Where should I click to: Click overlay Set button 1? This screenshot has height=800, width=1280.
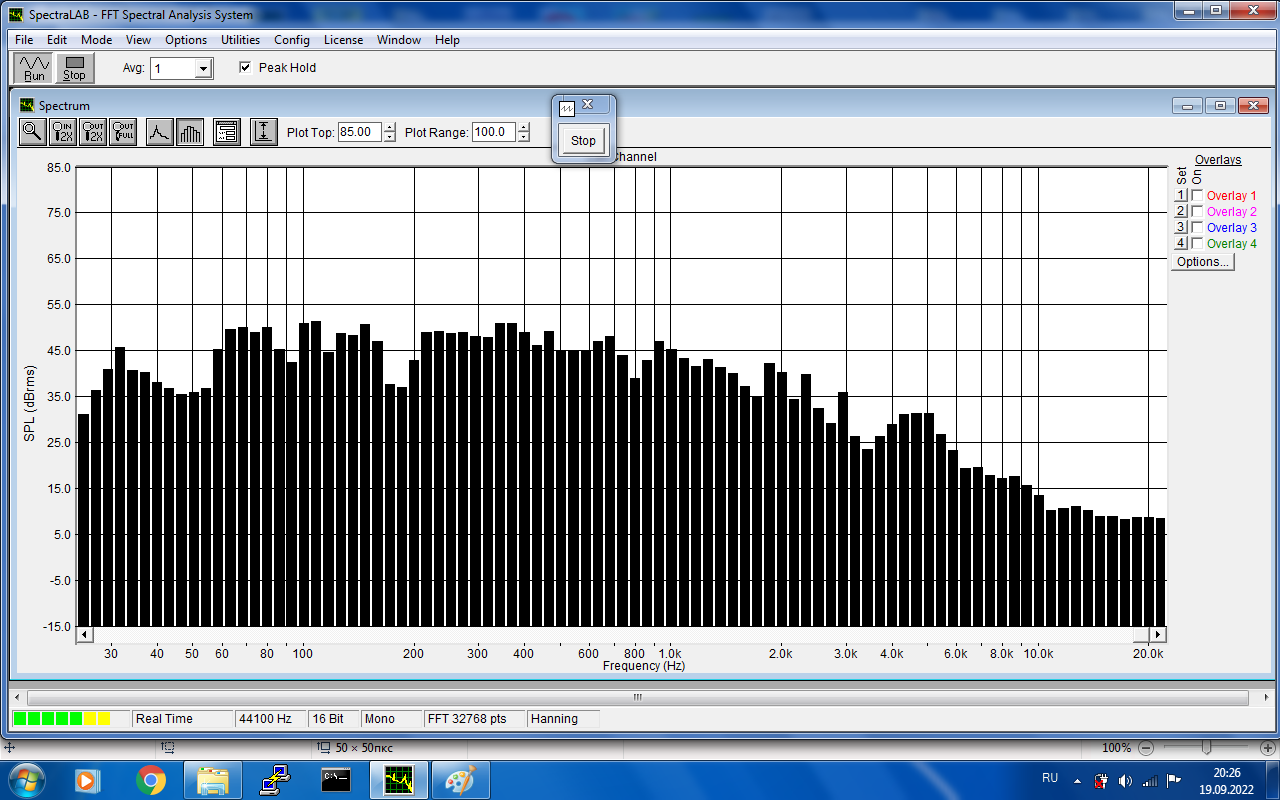1181,196
